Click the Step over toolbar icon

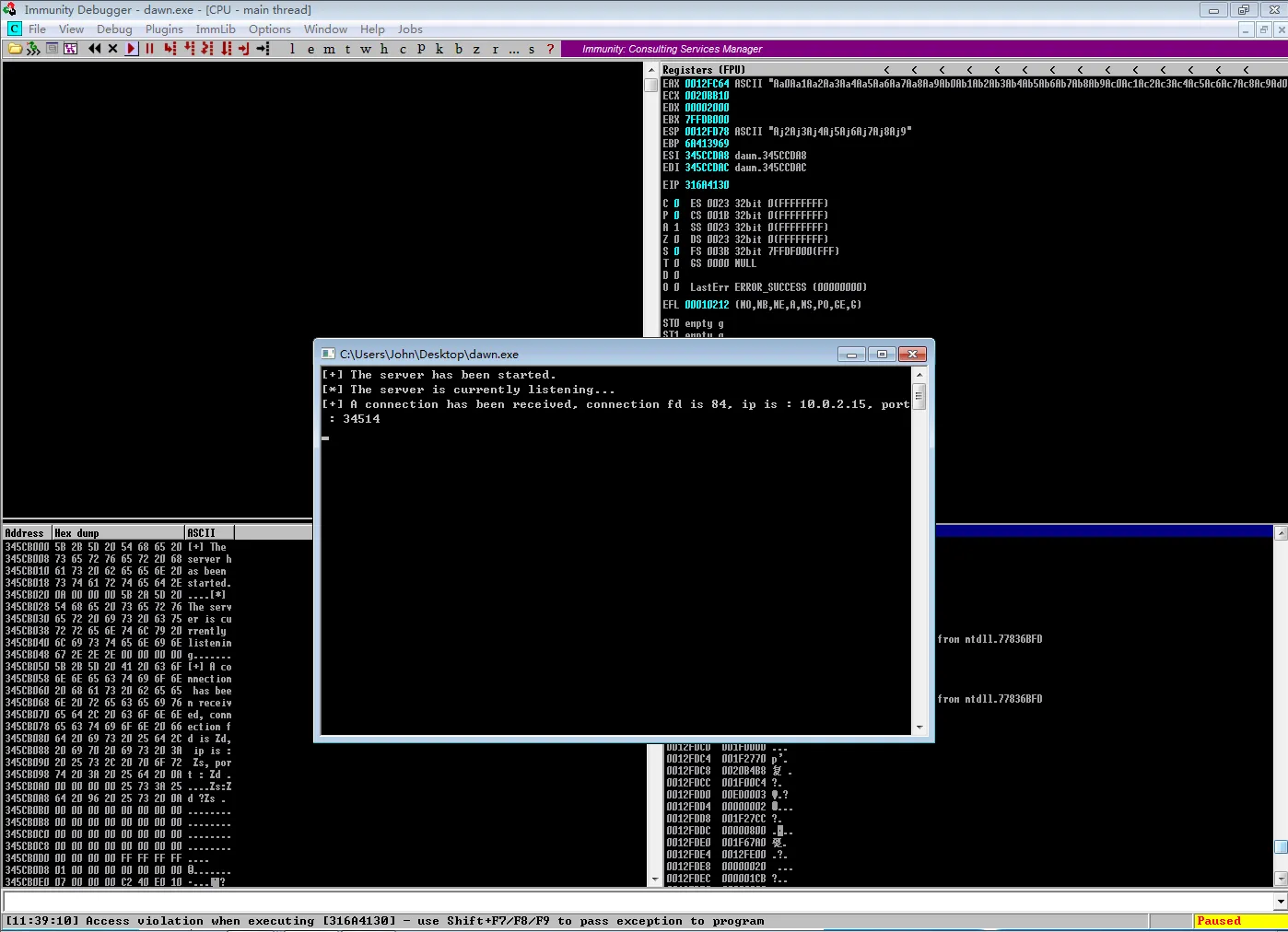pos(189,49)
